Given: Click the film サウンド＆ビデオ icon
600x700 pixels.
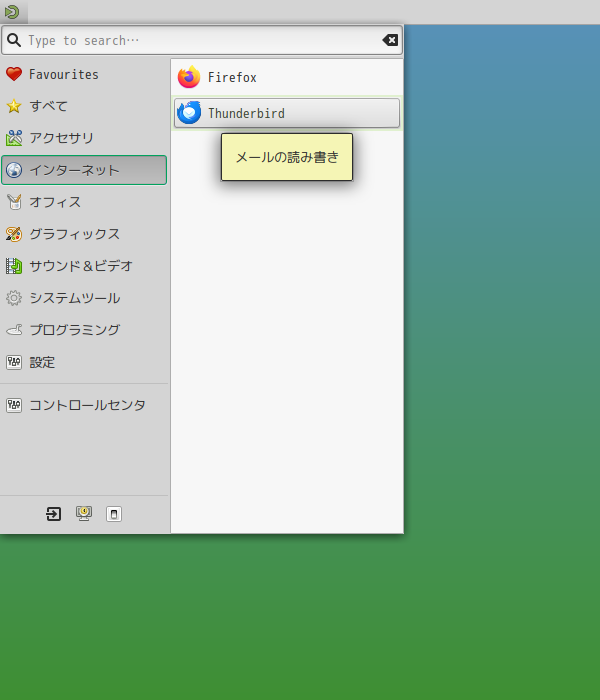Looking at the screenshot, I should (14, 266).
